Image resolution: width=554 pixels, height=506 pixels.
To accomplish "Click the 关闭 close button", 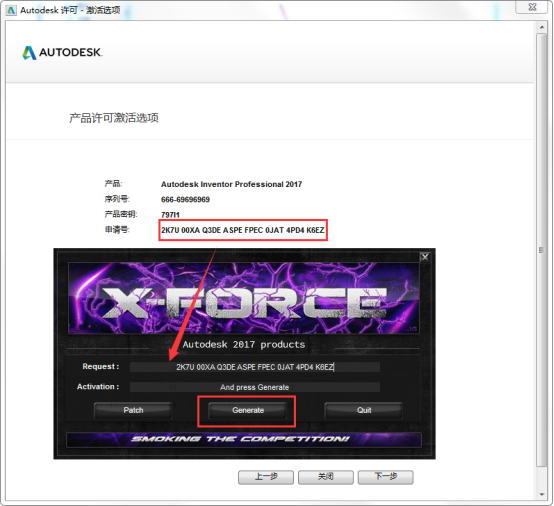I will (325, 477).
